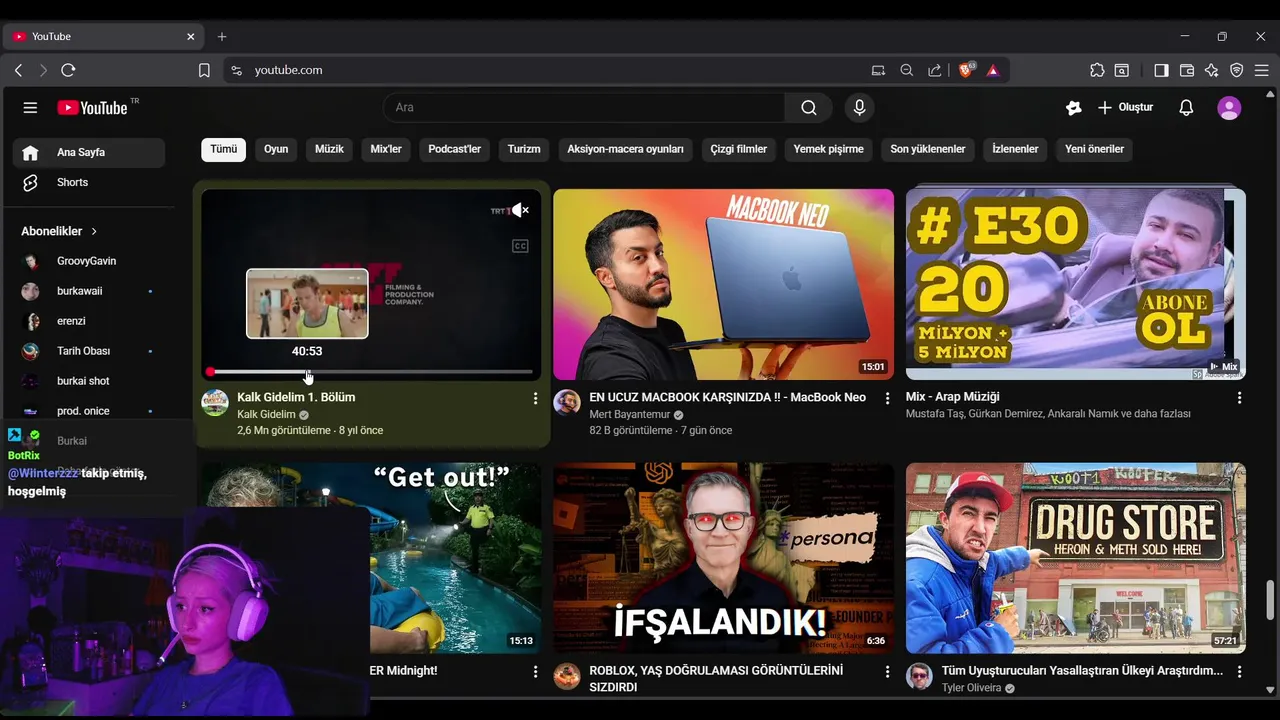The image size is (1280, 720).
Task: Open Shorts in sidebar
Action: click(x=89, y=183)
